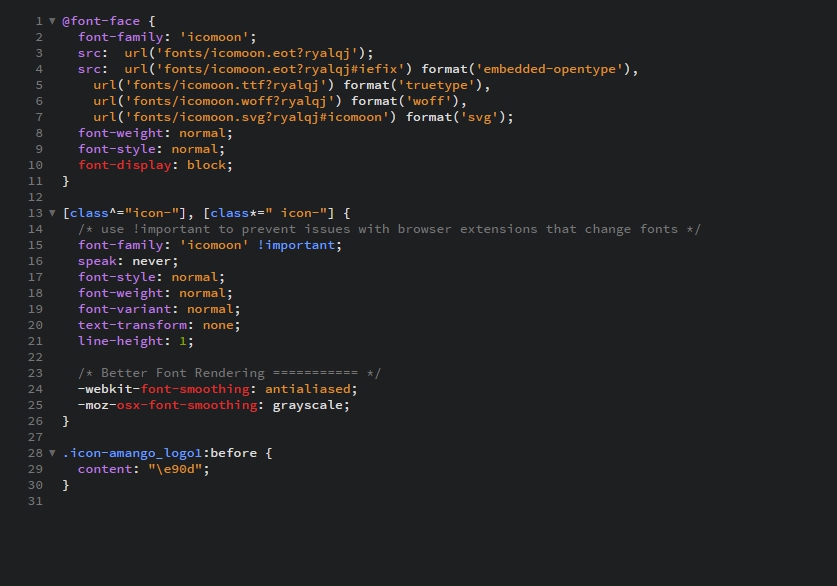Click the line-height value 1
This screenshot has width=837, height=586.
tap(183, 342)
